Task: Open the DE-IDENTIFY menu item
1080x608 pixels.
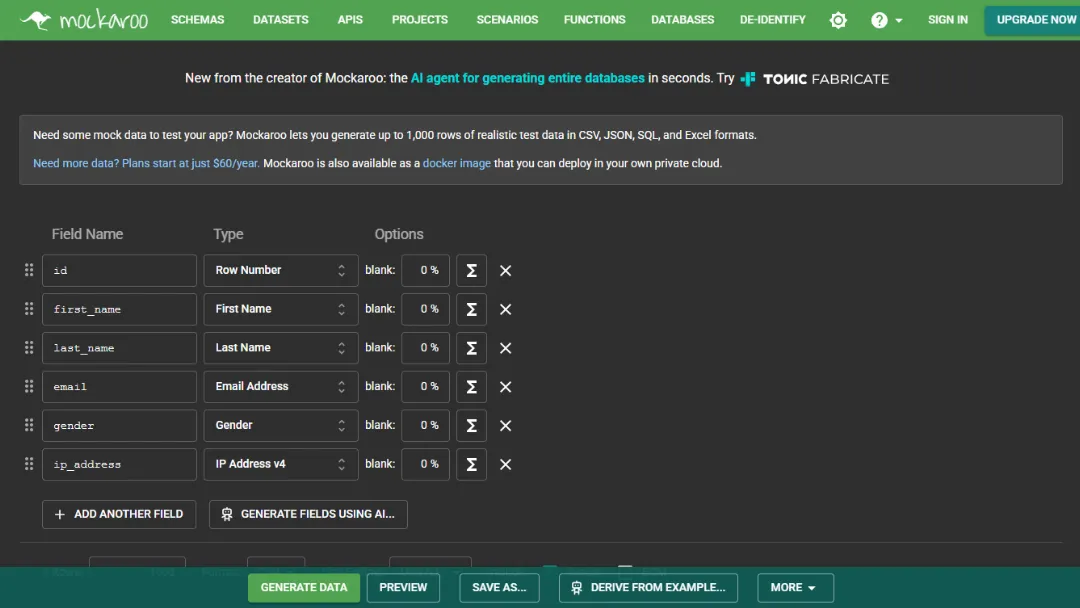Action: tap(772, 20)
